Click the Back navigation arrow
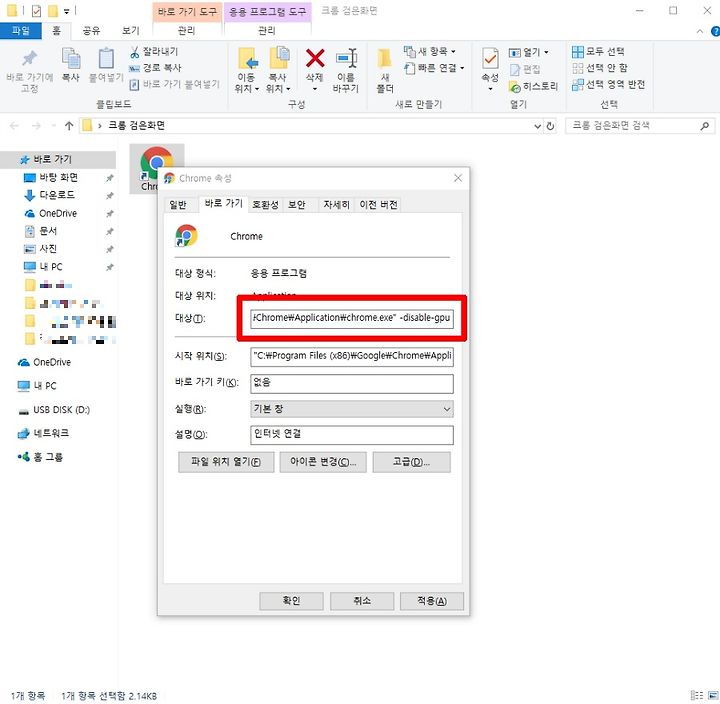The height and width of the screenshot is (704, 720). point(14,125)
